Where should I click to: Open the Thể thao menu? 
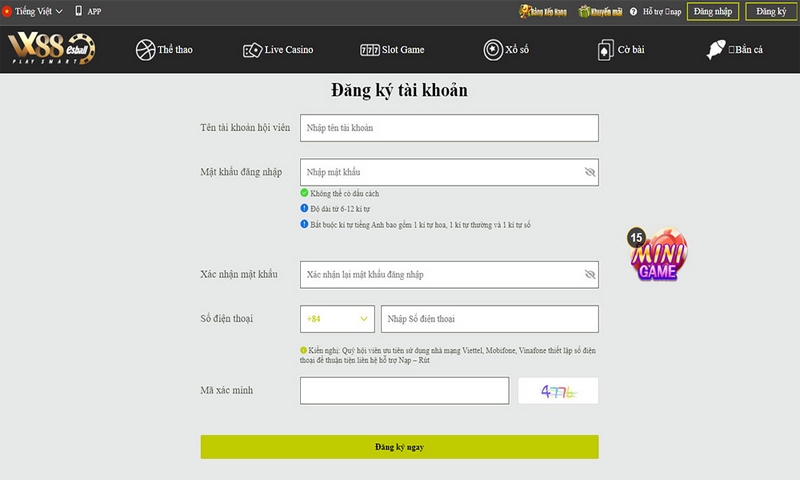point(145,50)
